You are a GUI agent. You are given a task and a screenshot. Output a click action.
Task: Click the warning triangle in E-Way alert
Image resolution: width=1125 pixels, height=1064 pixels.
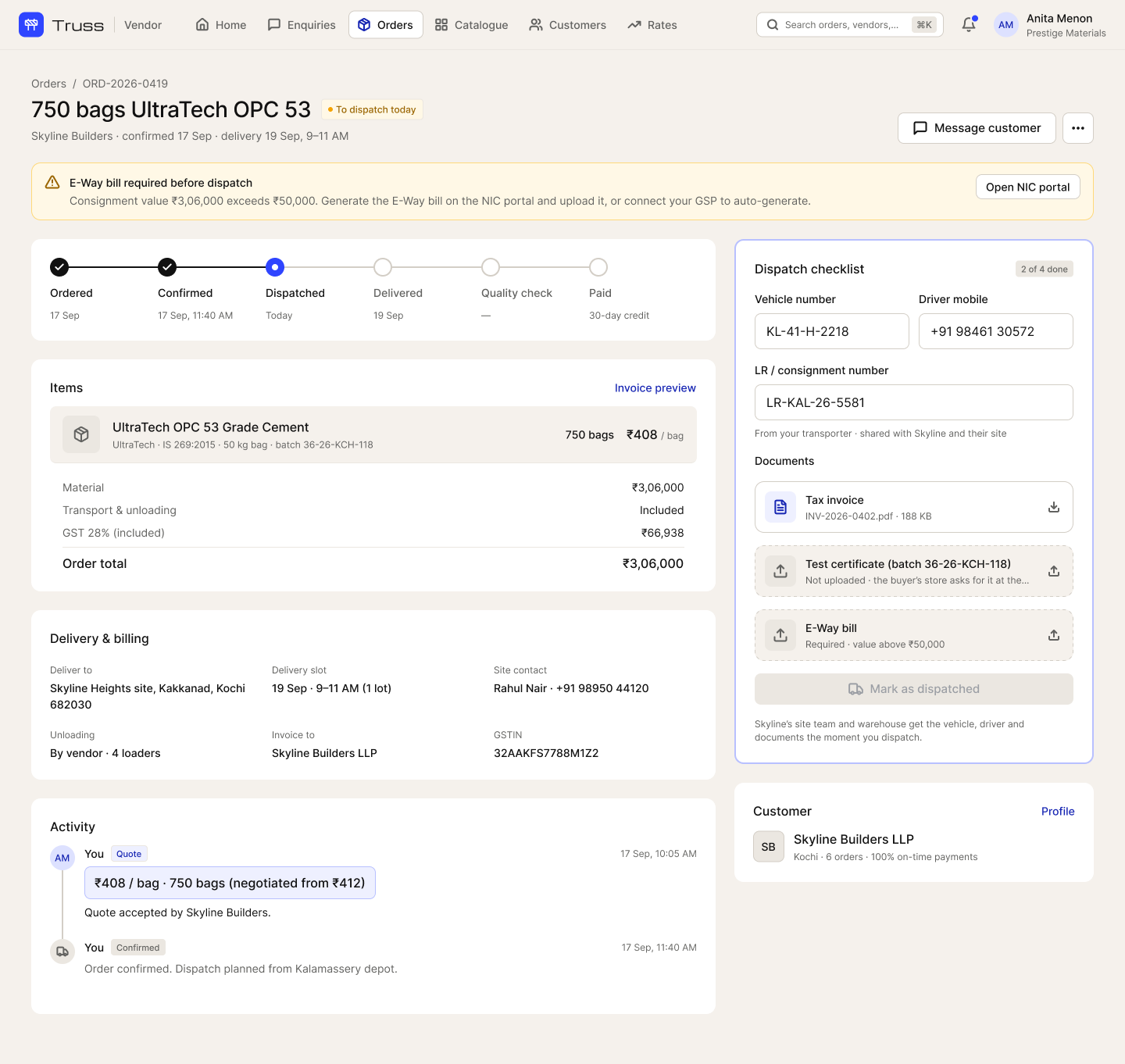[x=52, y=182]
